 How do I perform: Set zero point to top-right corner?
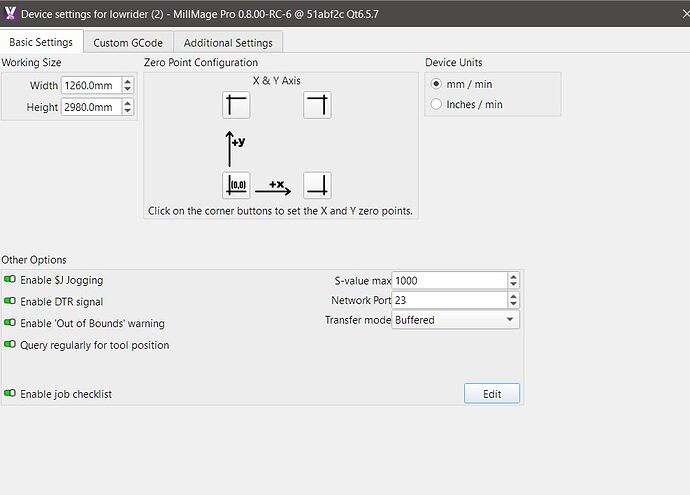pos(317,105)
